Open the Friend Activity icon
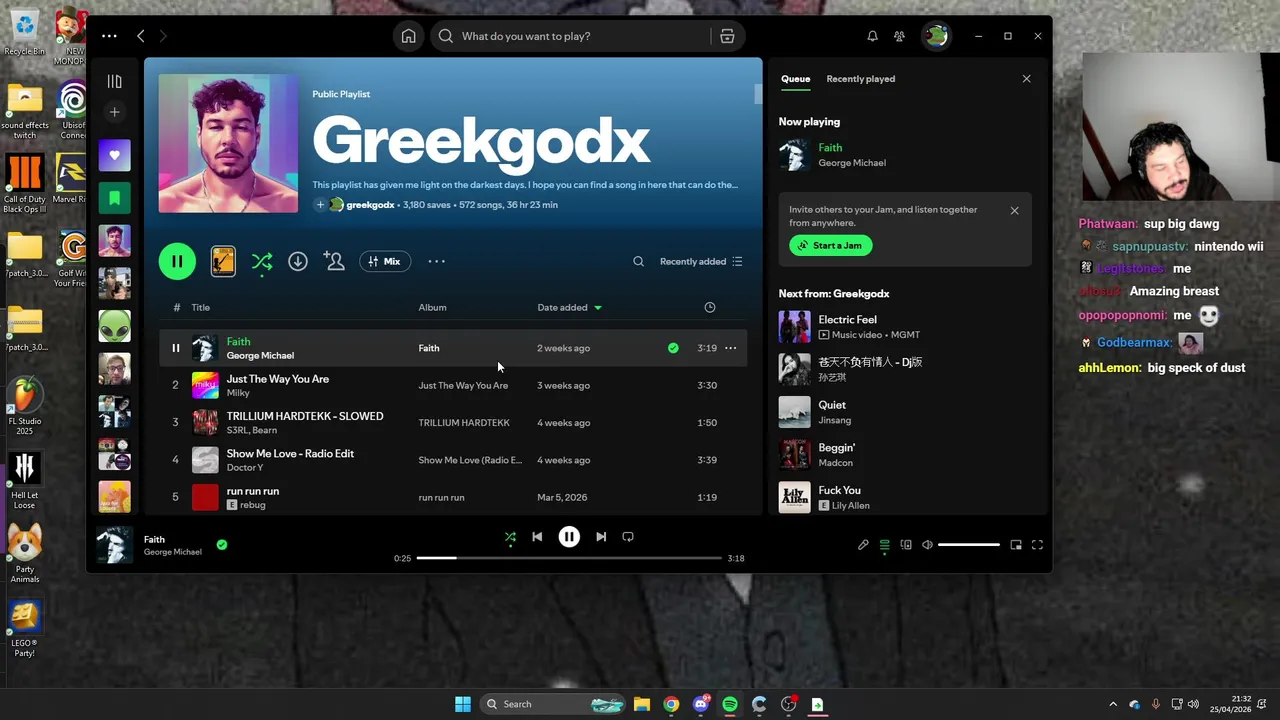1280x720 pixels. (899, 36)
